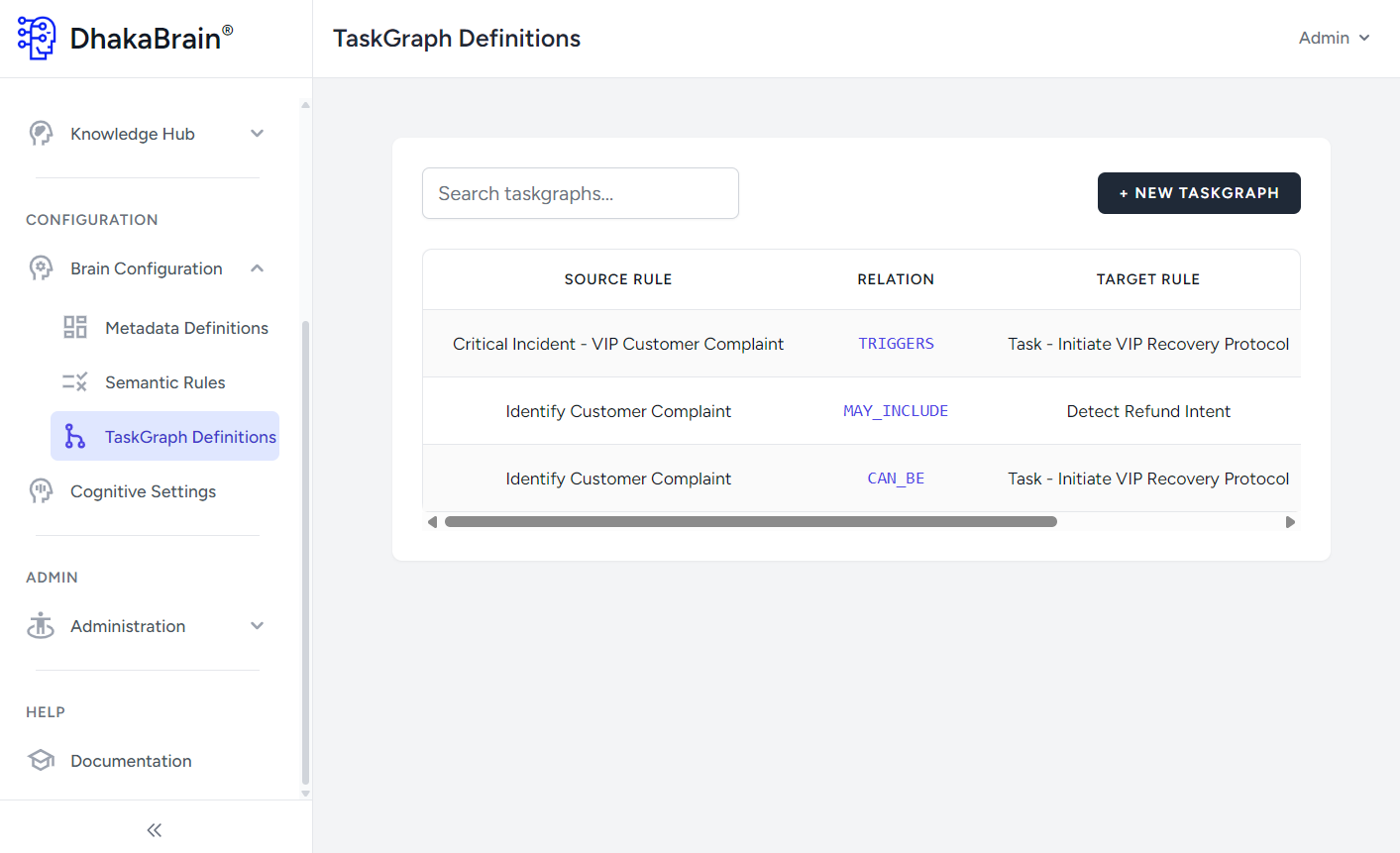The height and width of the screenshot is (853, 1400).
Task: Click the DhakaBrain logo icon
Action: click(36, 37)
